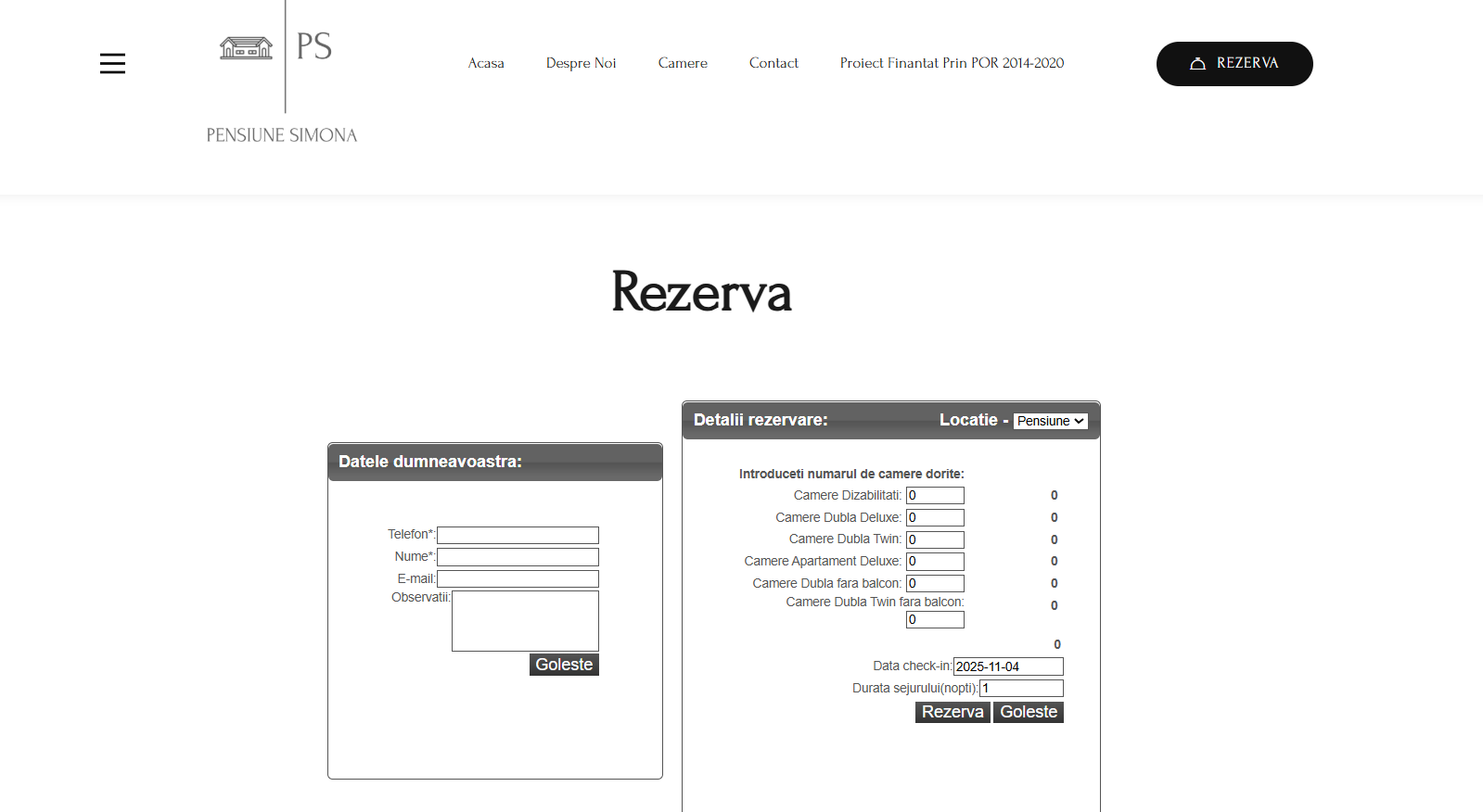This screenshot has height=812, width=1483.
Task: Navigate to the Camere page
Action: [x=683, y=63]
